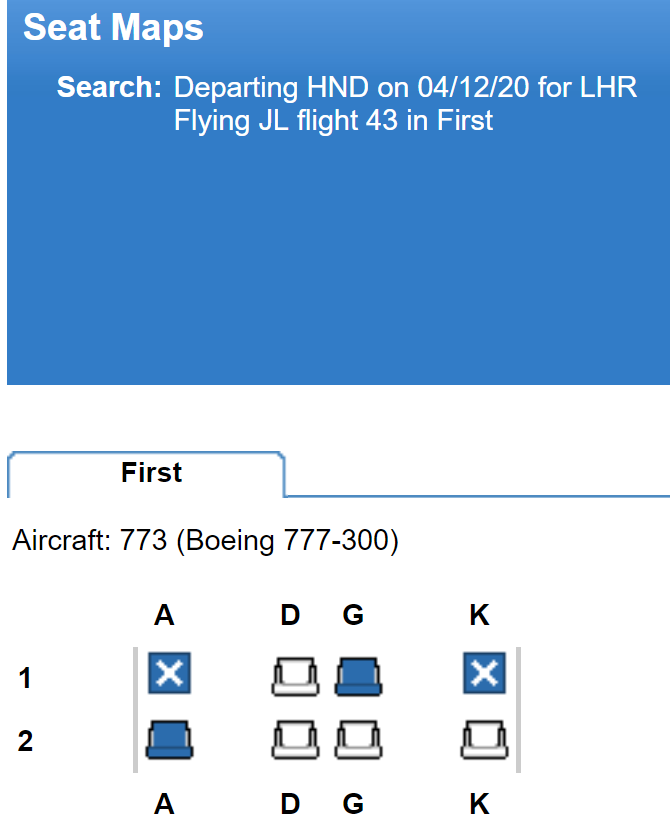Click the top column A label
Viewport: 670px width, 837px height.
164,615
